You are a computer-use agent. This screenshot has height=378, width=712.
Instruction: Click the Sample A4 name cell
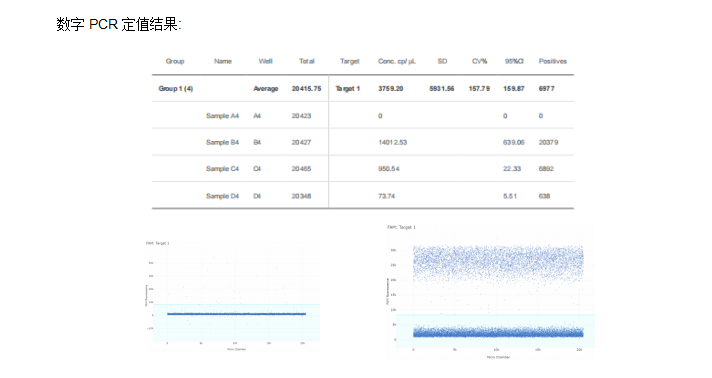[x=222, y=116]
